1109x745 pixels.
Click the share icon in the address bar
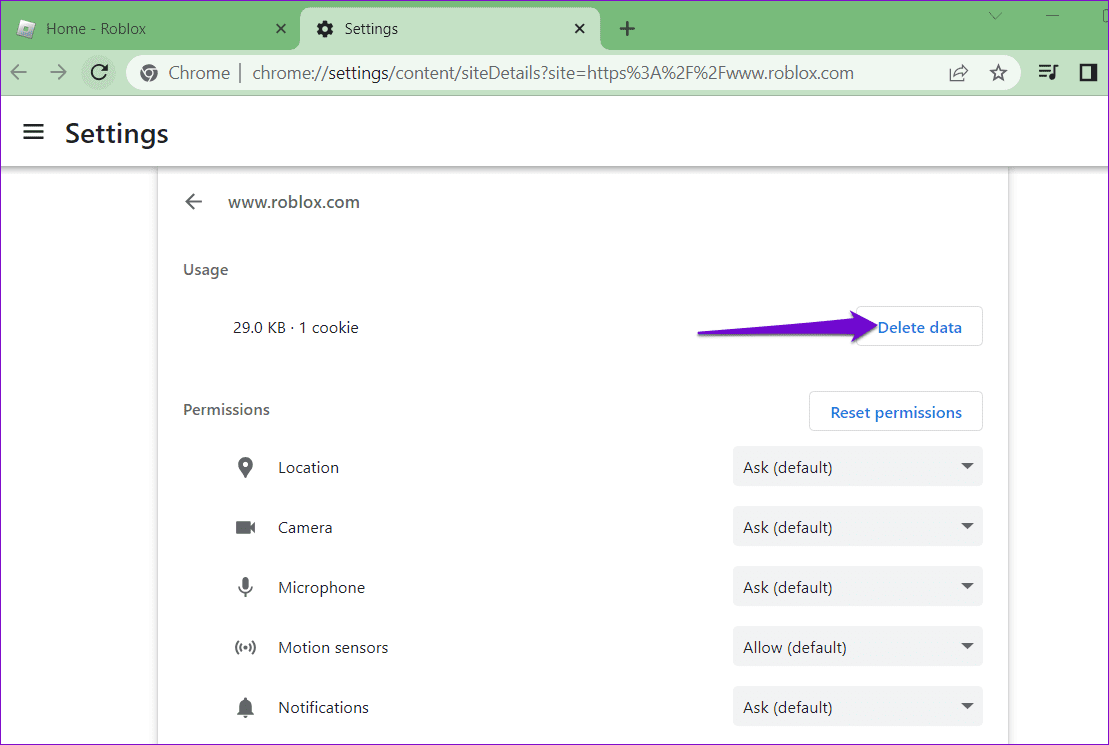(x=958, y=72)
